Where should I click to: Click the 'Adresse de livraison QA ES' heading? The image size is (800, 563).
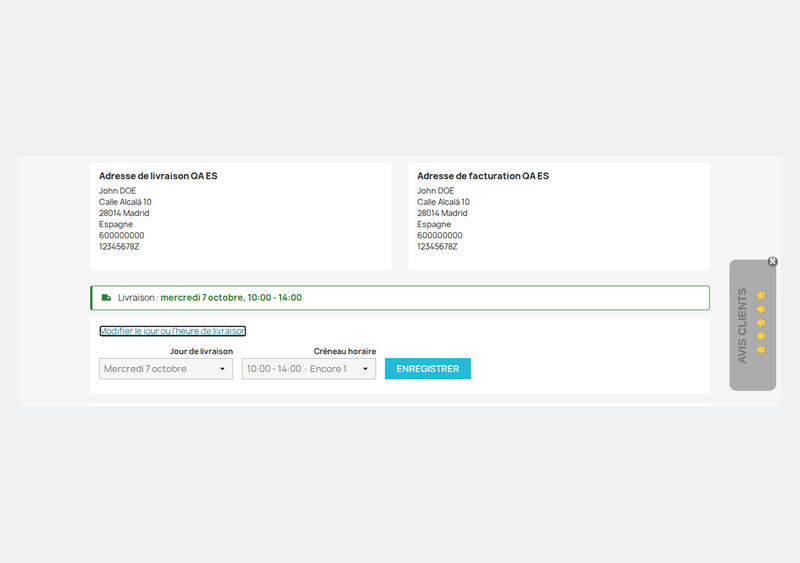158,176
